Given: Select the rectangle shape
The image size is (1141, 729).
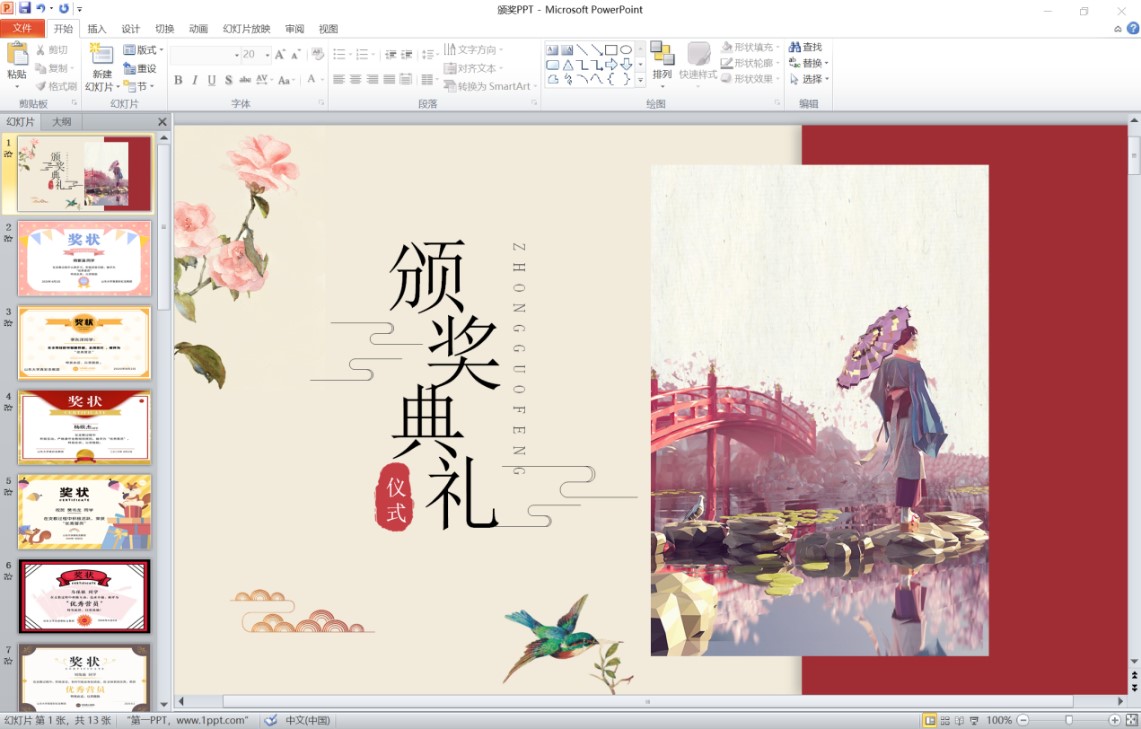Looking at the screenshot, I should pos(611,50).
